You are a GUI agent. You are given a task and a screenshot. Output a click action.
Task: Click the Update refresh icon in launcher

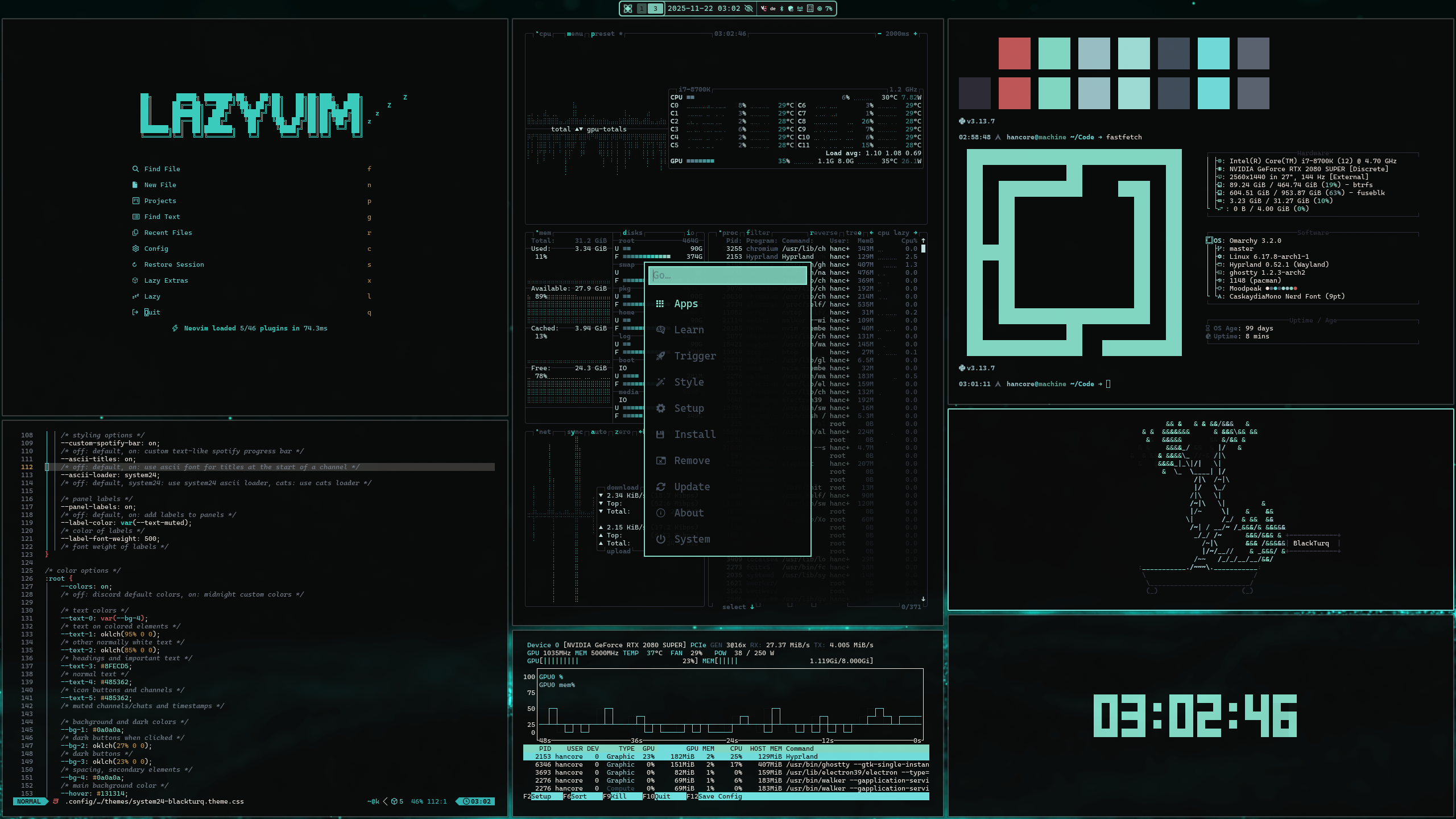point(660,487)
